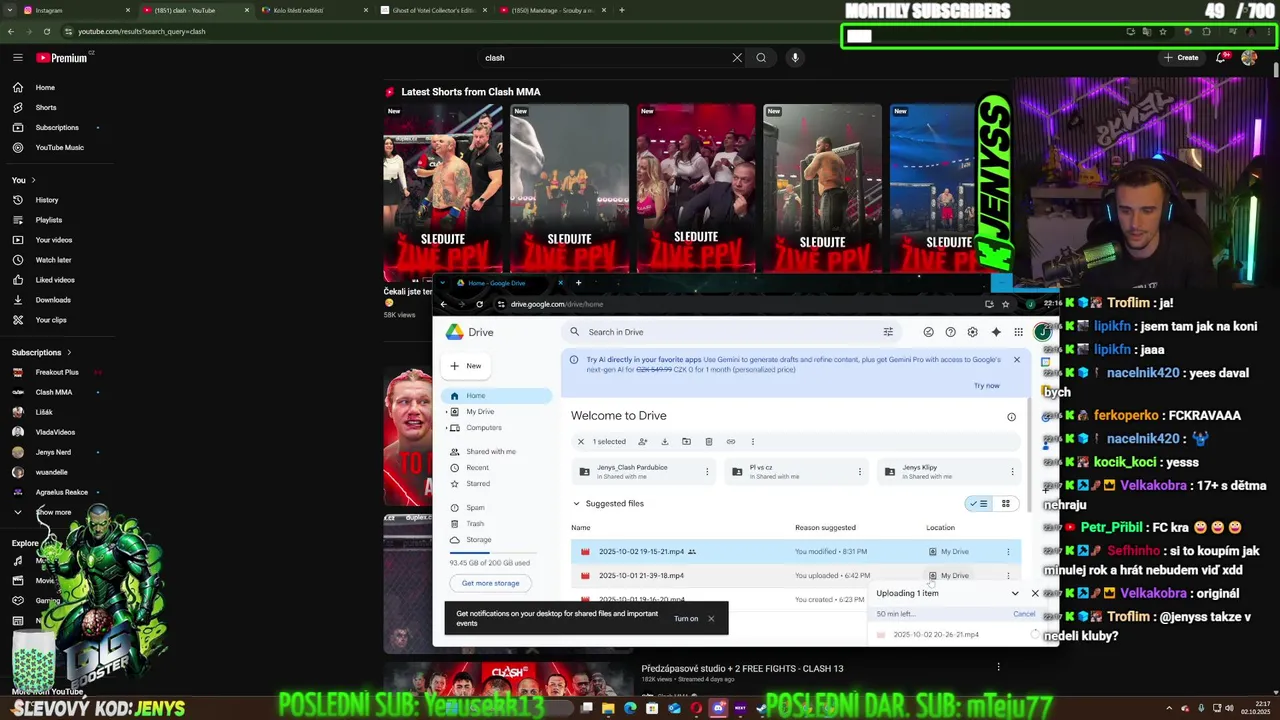Open History in YouTube sidebar
This screenshot has height=720, width=1280.
(47, 200)
